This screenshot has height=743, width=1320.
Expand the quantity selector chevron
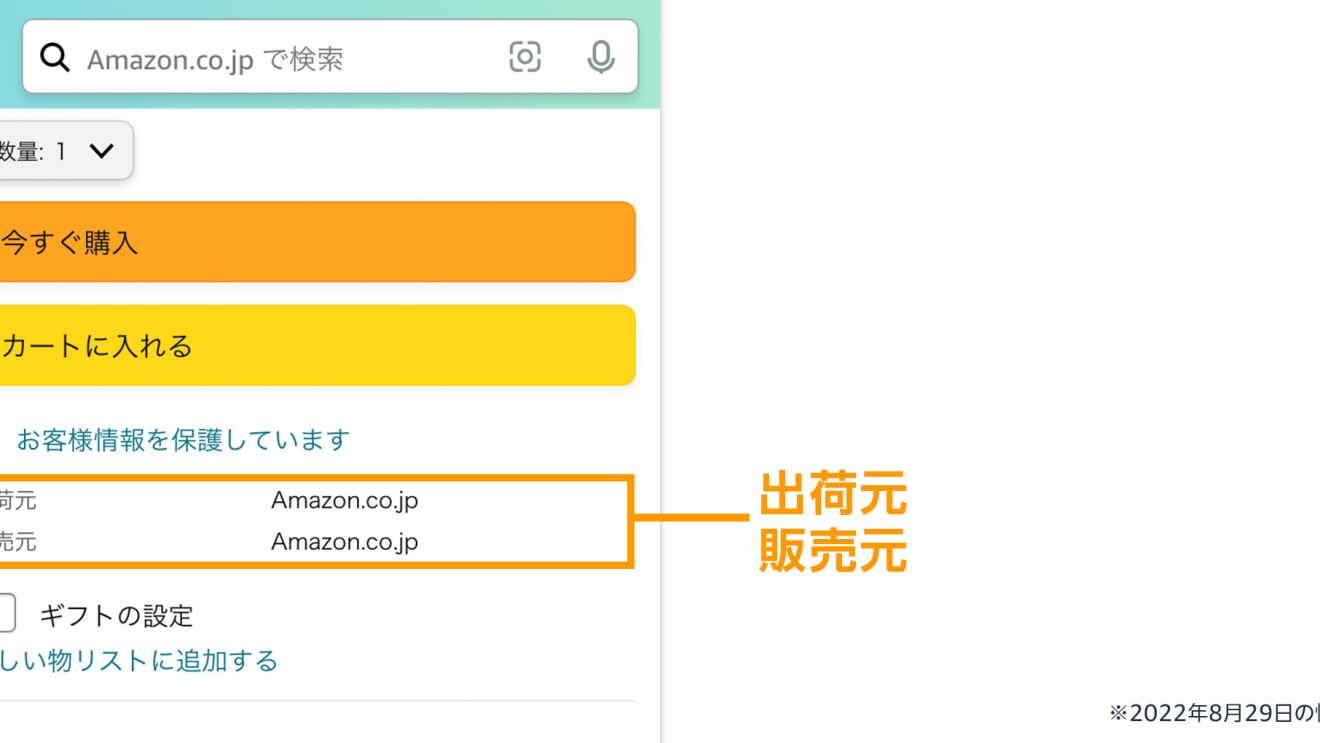(x=103, y=150)
